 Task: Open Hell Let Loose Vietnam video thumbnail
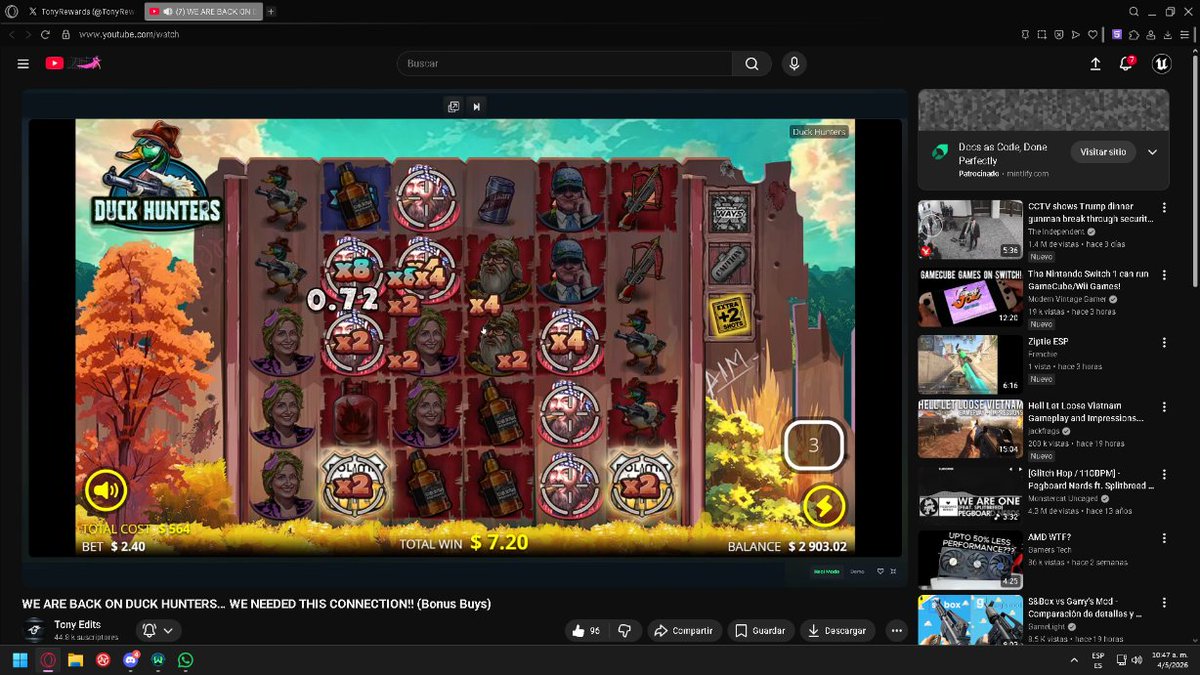coord(970,428)
